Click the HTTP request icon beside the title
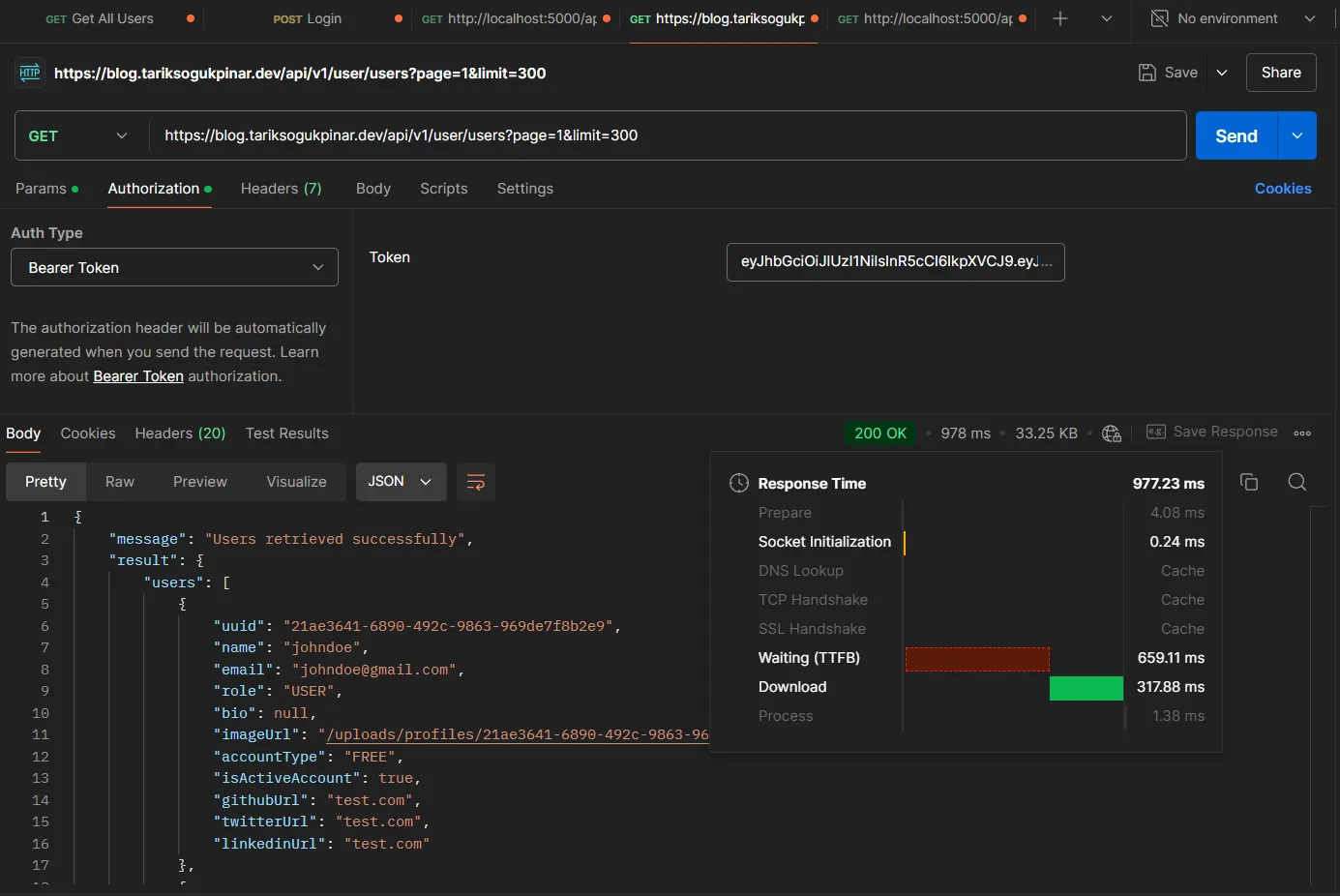 30,74
